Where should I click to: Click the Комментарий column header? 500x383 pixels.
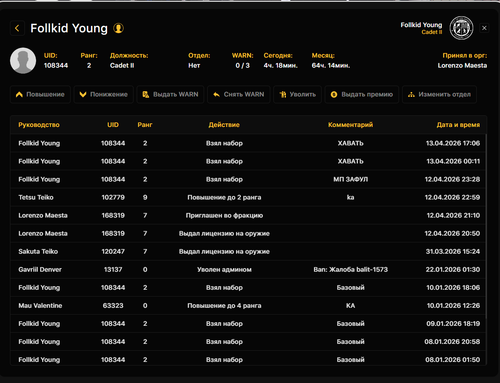350,125
